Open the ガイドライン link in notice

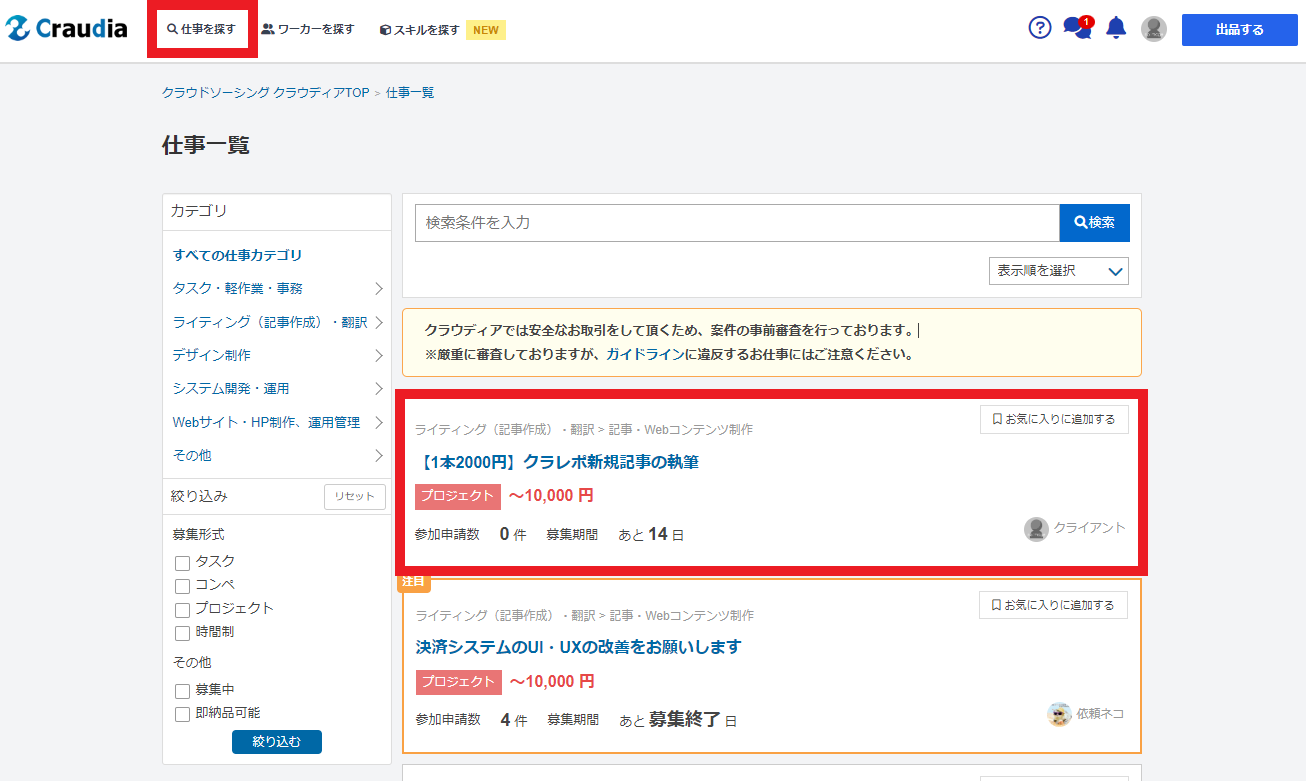(645, 354)
